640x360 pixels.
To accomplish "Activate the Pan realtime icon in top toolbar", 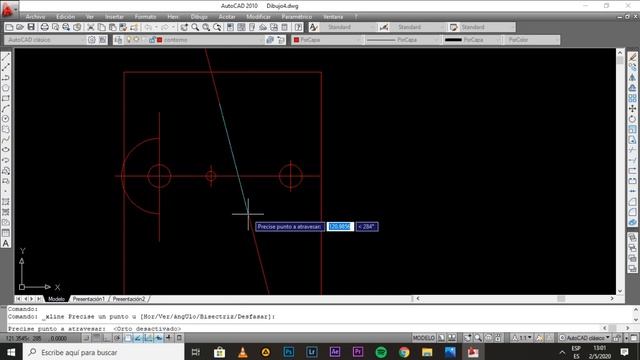I will (x=184, y=27).
